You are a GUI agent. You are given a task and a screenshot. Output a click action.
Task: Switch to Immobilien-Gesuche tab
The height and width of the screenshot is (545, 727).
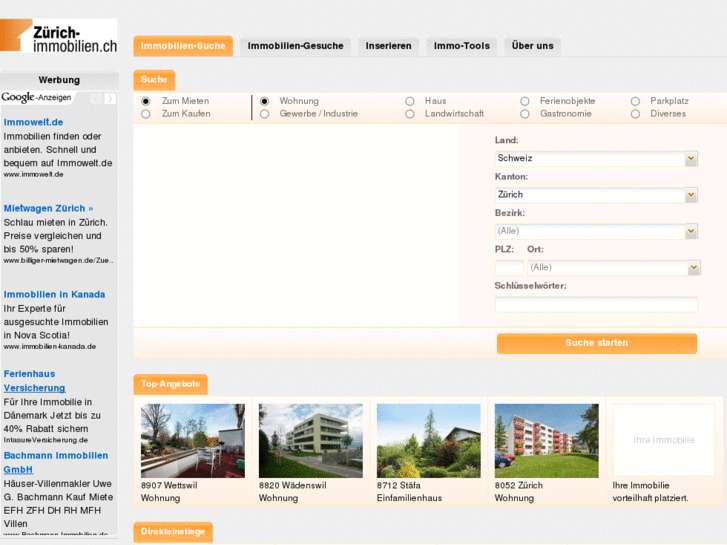[x=295, y=46]
